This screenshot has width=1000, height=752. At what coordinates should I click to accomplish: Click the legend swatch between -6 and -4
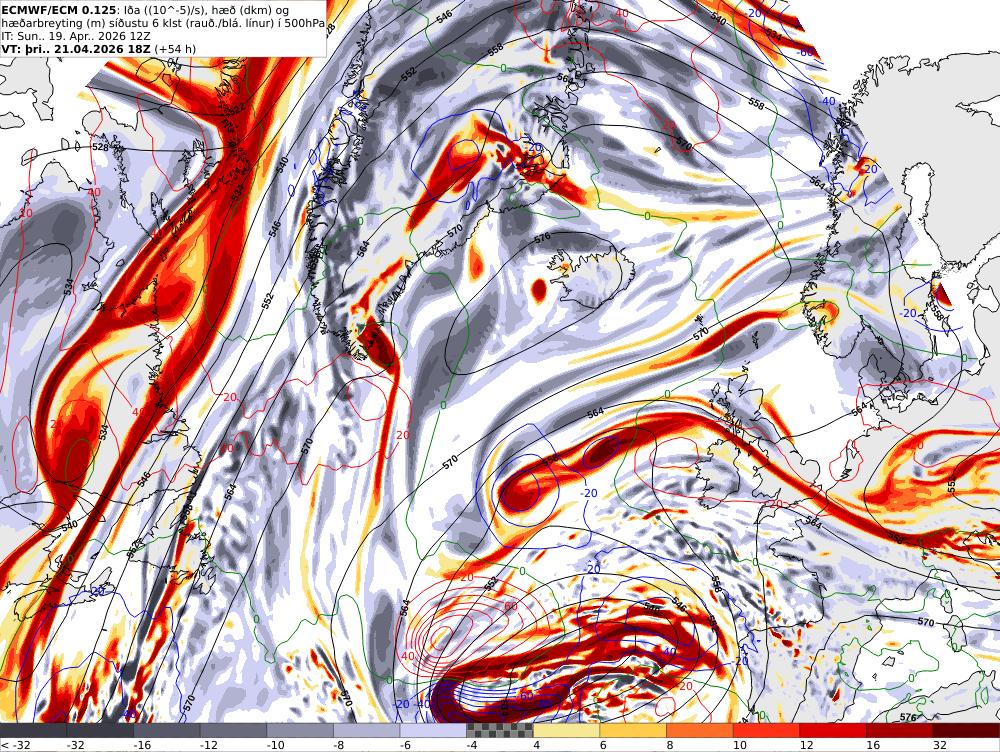coord(433,730)
